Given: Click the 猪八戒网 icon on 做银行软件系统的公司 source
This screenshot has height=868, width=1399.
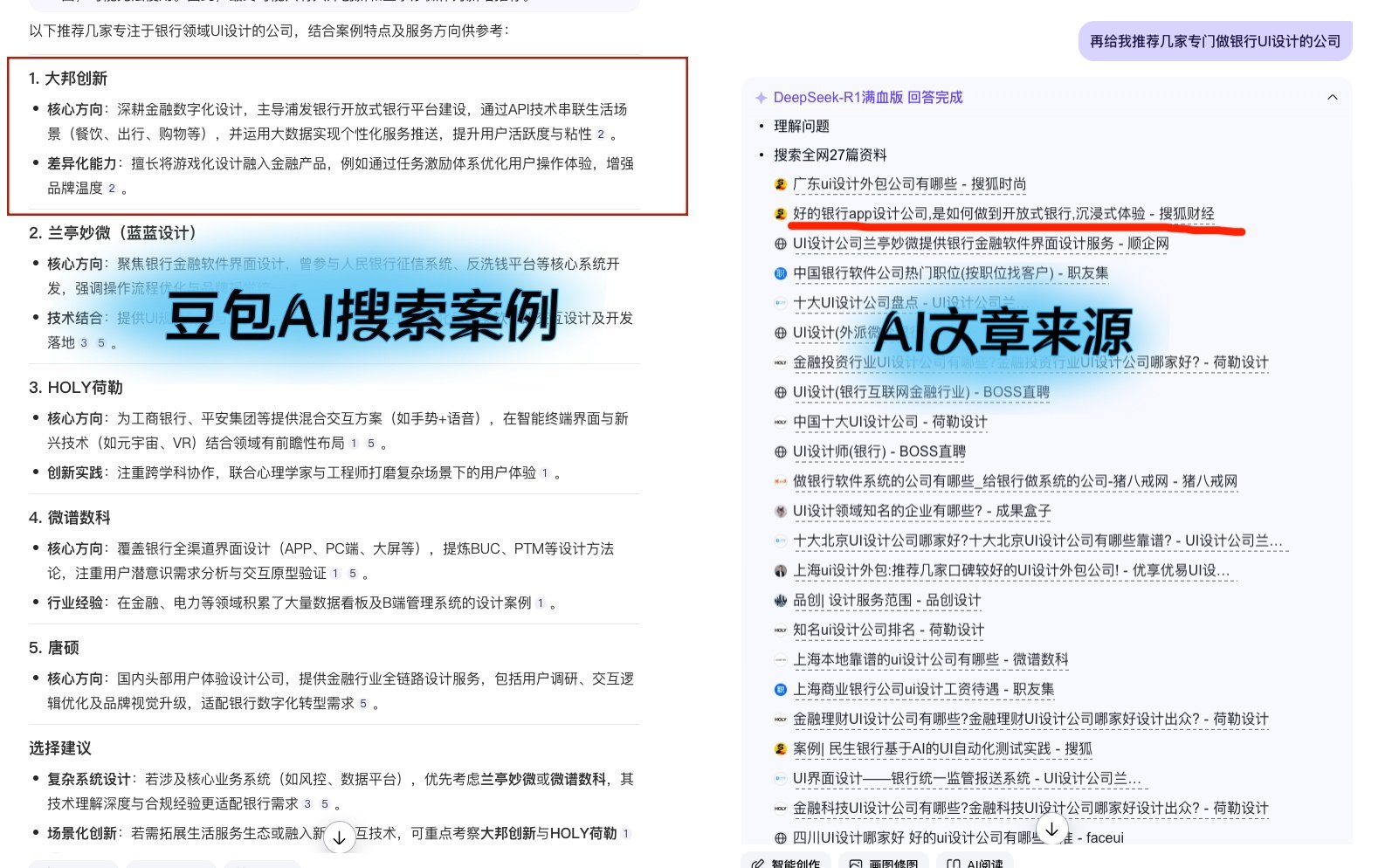Looking at the screenshot, I should click(x=779, y=481).
